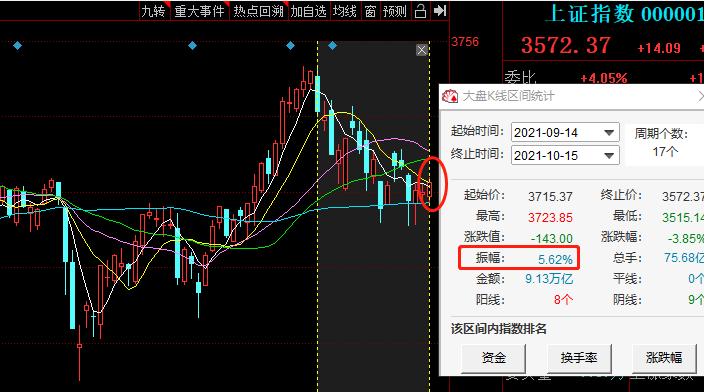Image resolution: width=704 pixels, height=392 pixels.
Task: Toggle 均线 moving averages
Action: pos(345,11)
